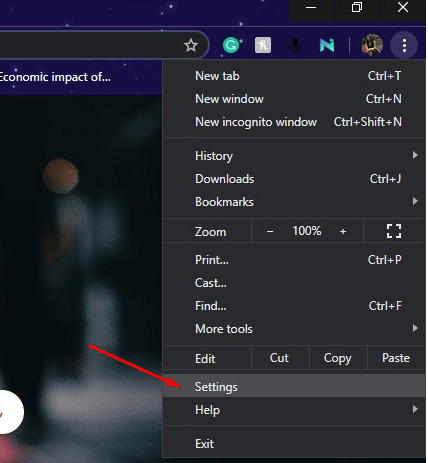Decrease zoom with the minus button

click(x=270, y=231)
